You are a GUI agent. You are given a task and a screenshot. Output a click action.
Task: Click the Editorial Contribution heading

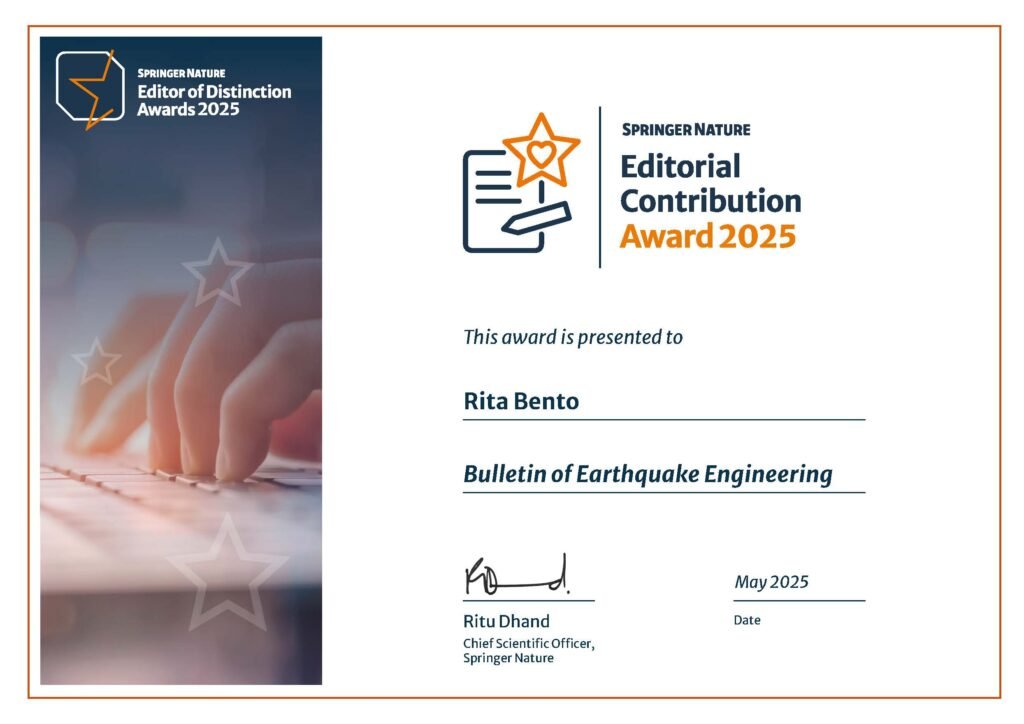[711, 183]
